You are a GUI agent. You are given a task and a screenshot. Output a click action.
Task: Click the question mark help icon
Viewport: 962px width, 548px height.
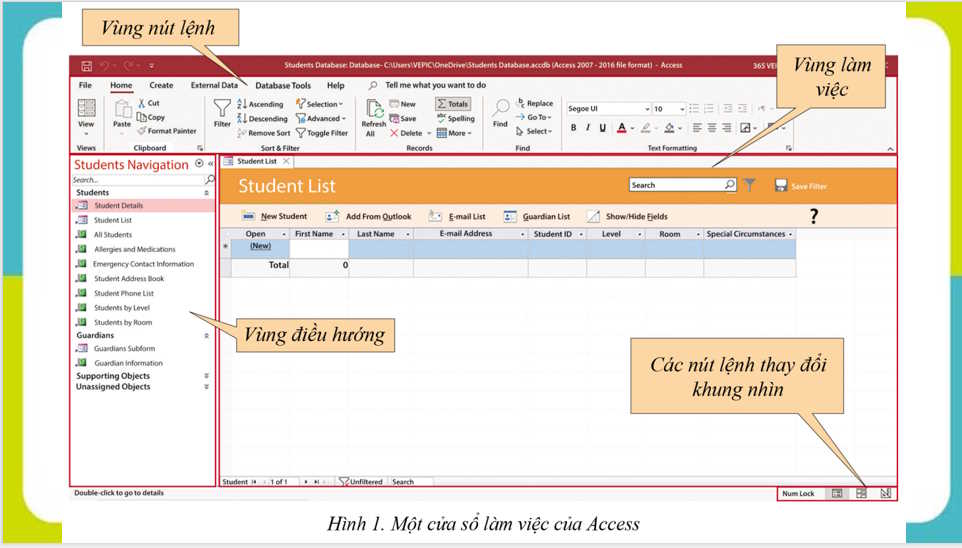(x=814, y=216)
